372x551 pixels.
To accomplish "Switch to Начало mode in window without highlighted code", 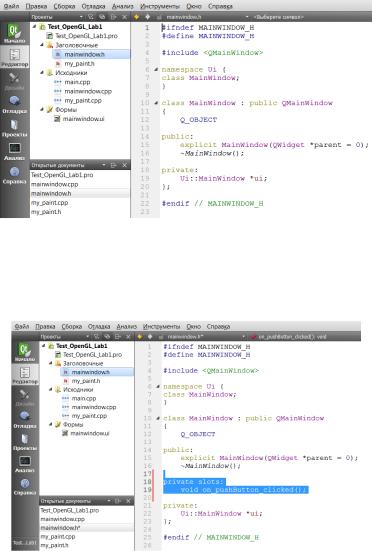I will (14, 34).
